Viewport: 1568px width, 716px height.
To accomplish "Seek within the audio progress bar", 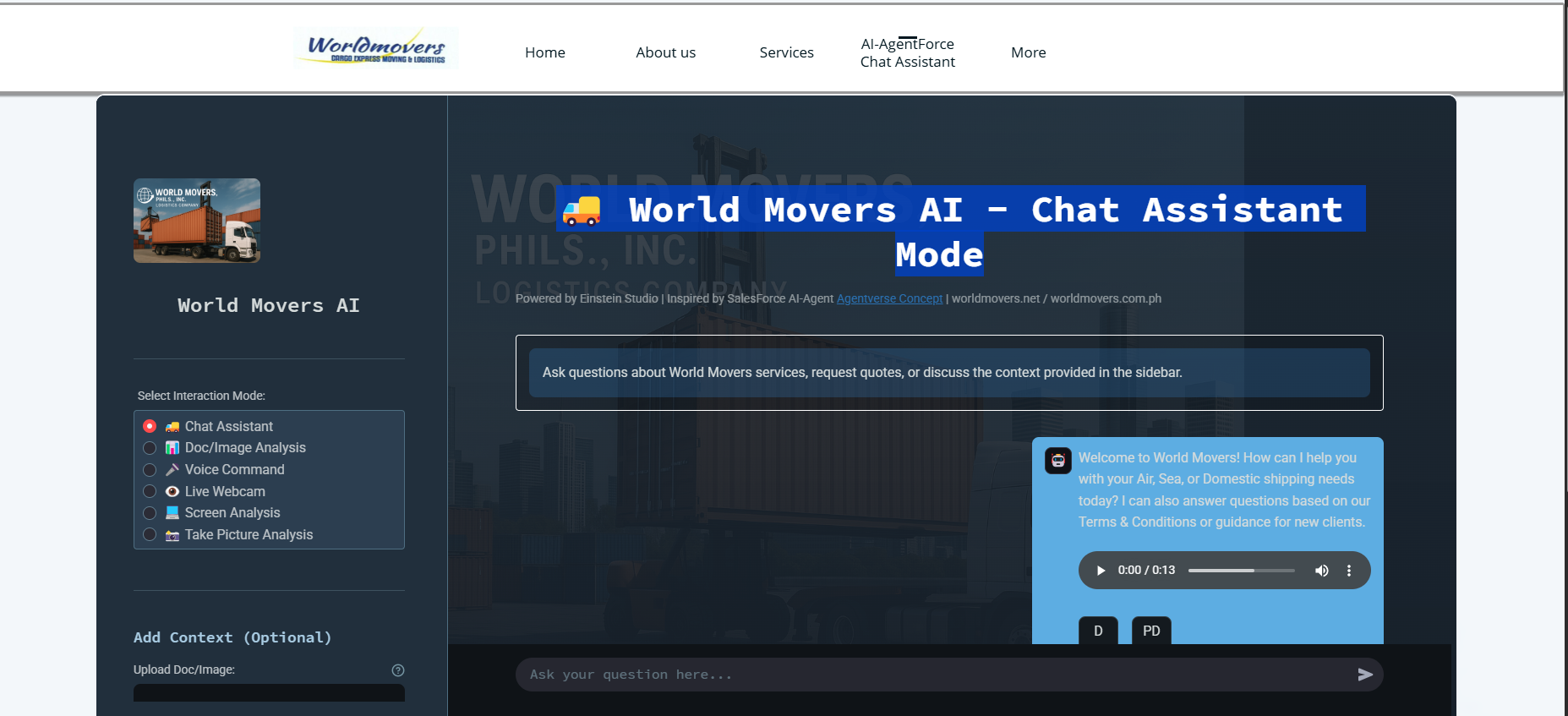I will [x=1241, y=571].
